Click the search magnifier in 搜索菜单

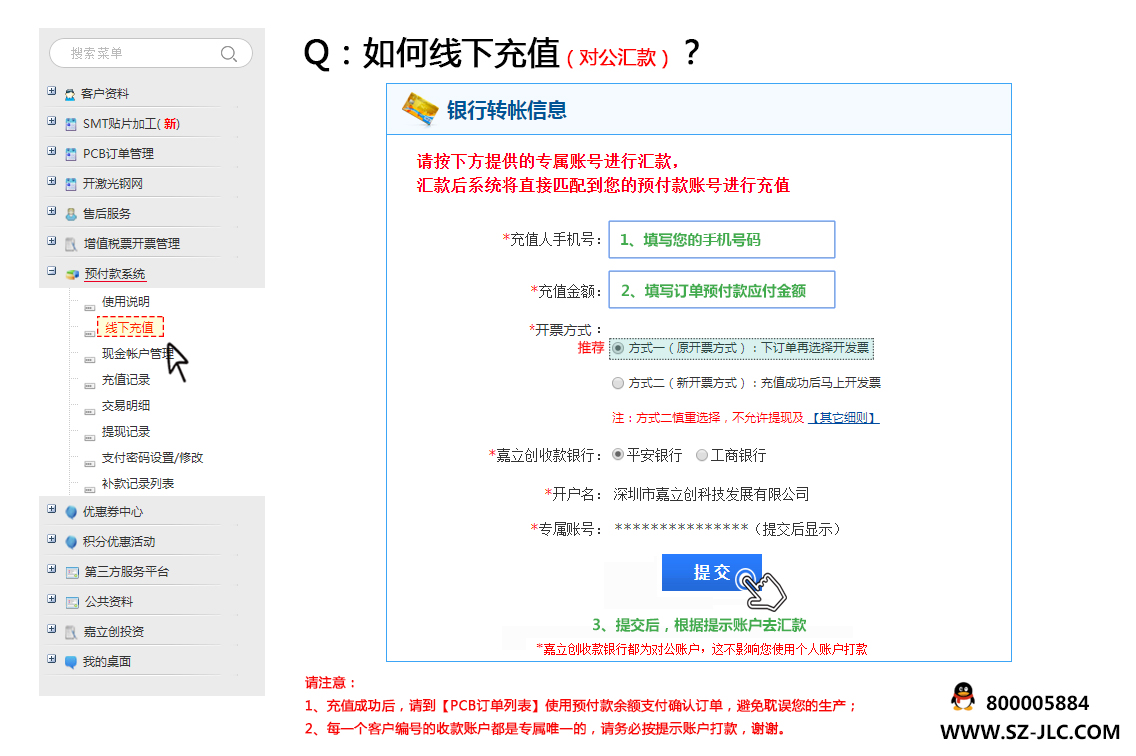pos(229,53)
